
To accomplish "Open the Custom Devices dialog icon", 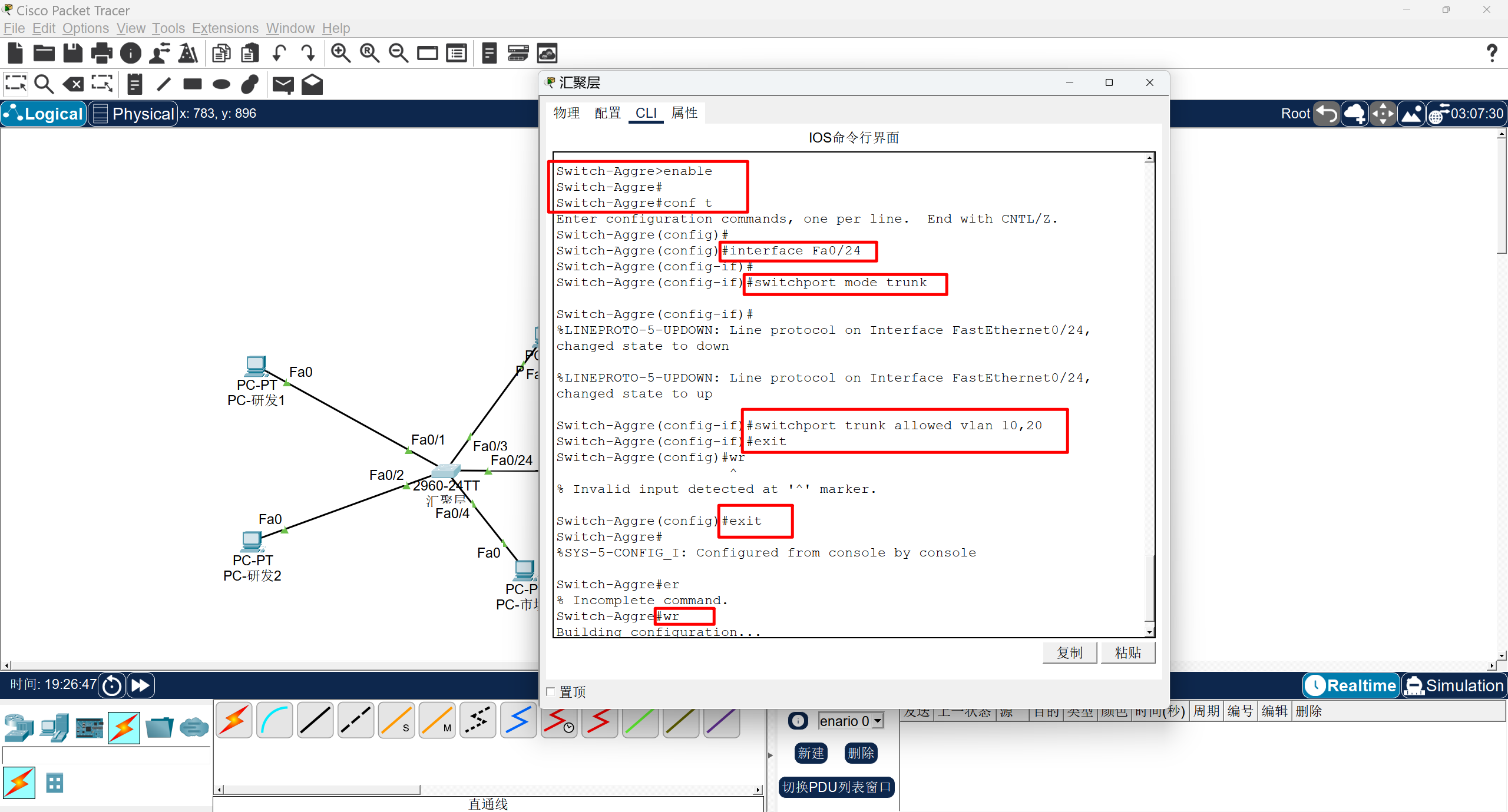I will coord(457,54).
